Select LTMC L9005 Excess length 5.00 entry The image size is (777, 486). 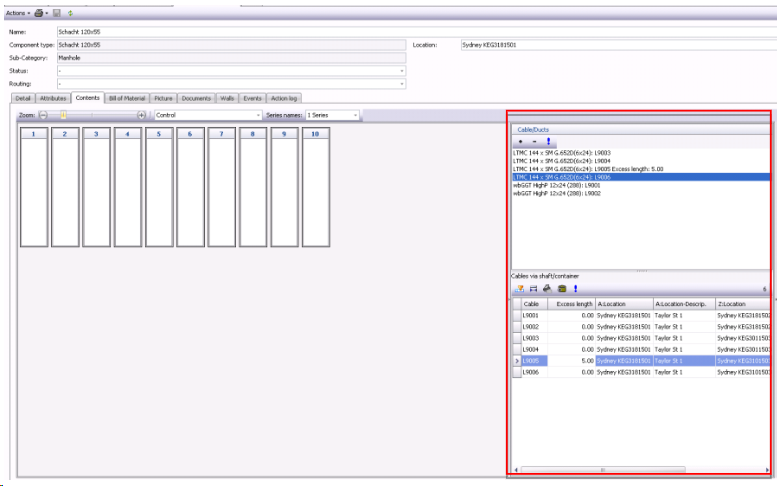point(588,169)
